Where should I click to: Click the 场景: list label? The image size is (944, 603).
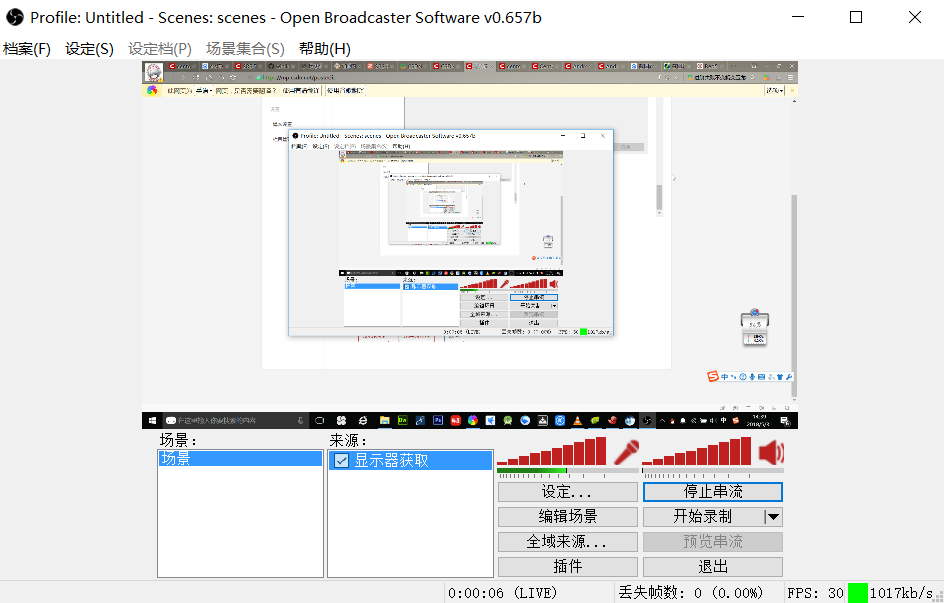[x=178, y=440]
